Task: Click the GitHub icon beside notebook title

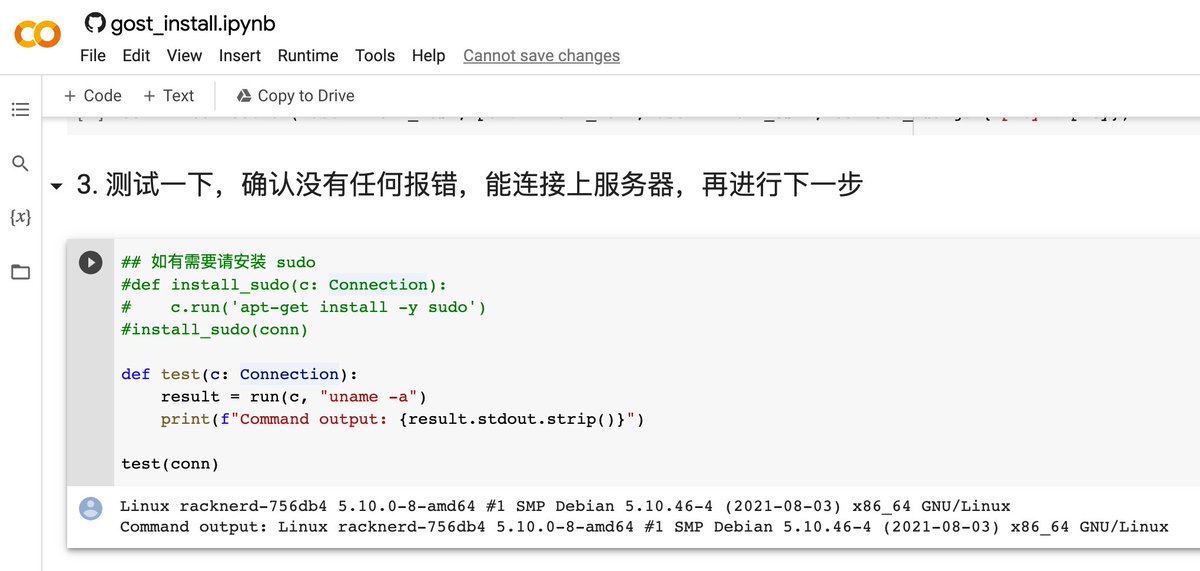Action: point(95,23)
